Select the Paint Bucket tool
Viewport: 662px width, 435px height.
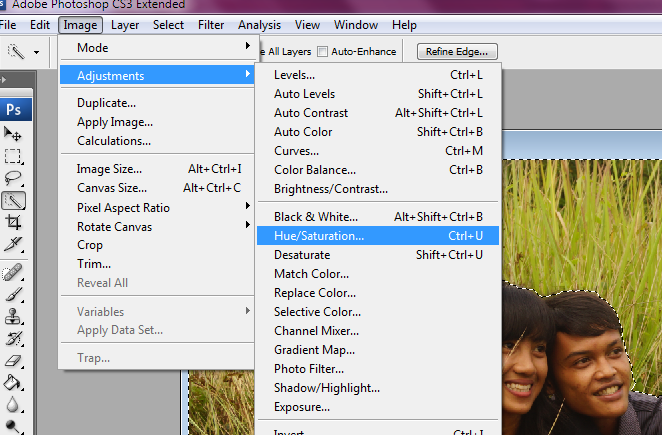[13, 383]
